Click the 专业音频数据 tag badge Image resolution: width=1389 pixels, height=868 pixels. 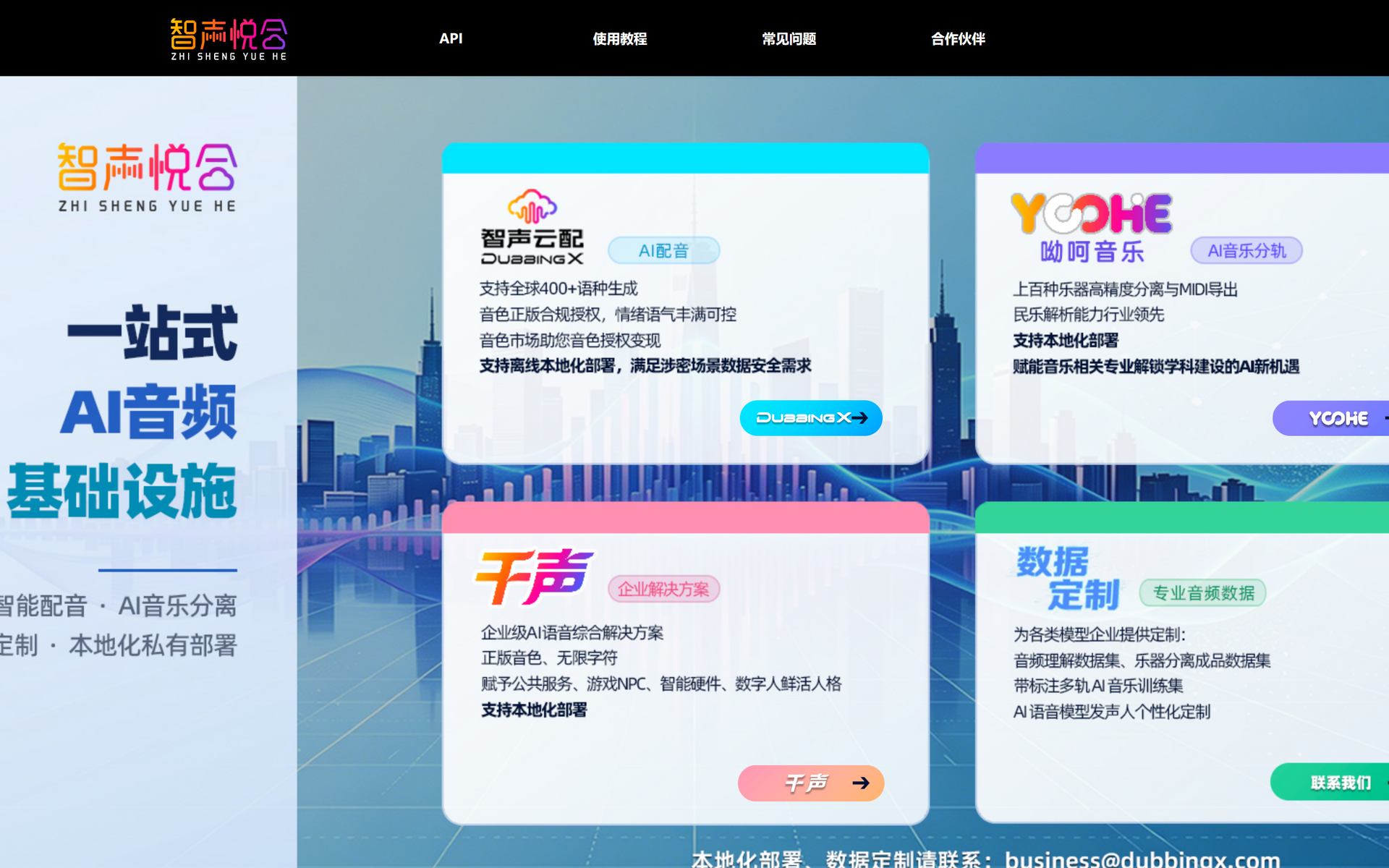[1203, 593]
